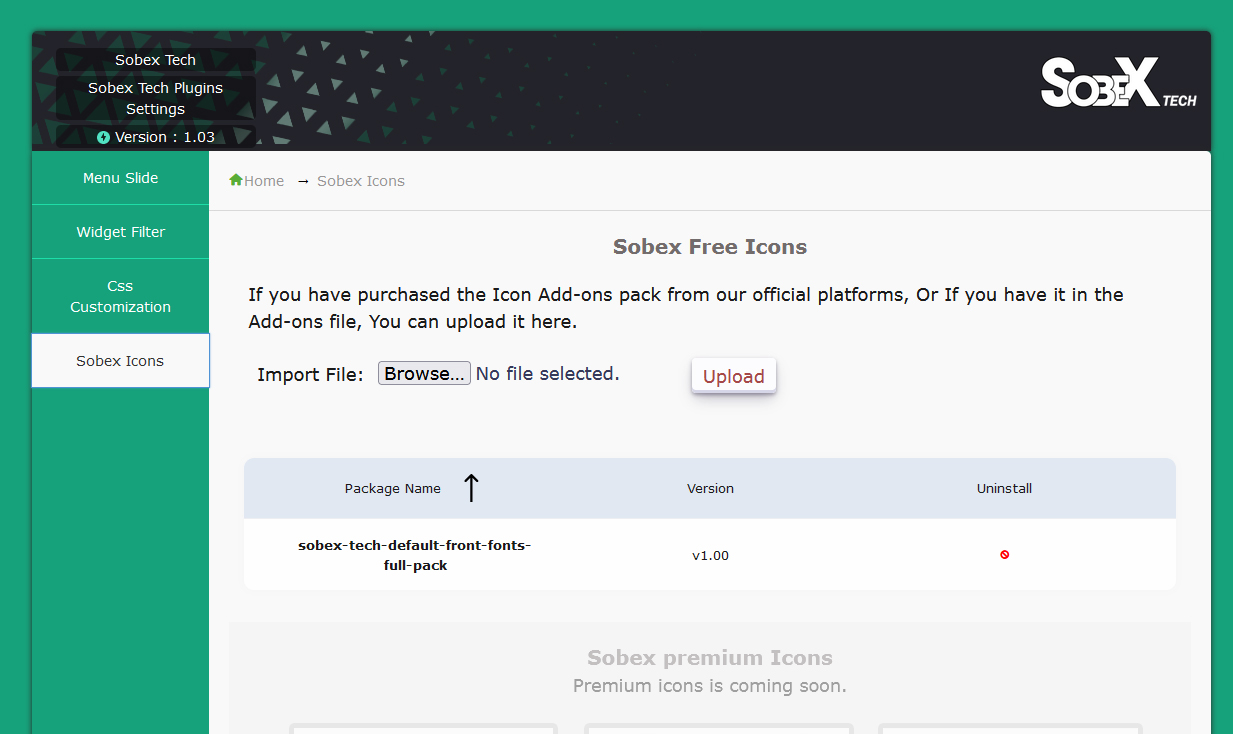
Task: Open the Menu Slide tab
Action: [121, 178]
